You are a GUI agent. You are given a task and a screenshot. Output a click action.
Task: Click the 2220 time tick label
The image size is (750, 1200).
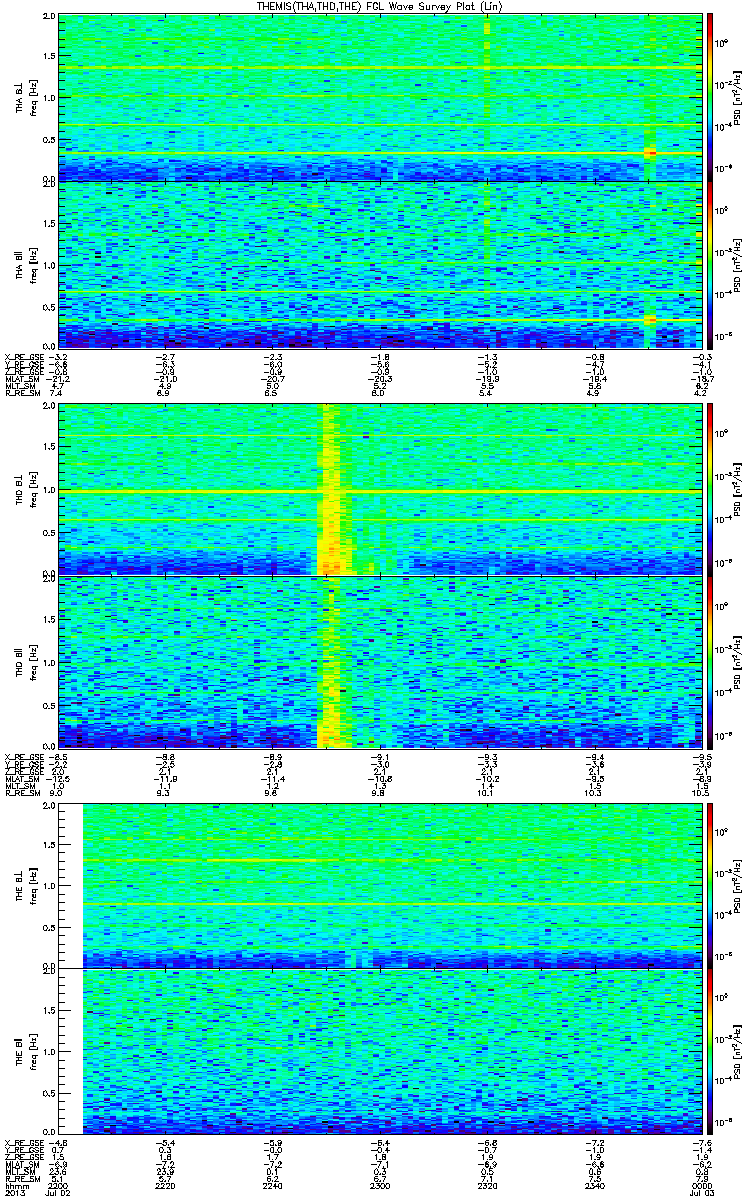point(165,1185)
